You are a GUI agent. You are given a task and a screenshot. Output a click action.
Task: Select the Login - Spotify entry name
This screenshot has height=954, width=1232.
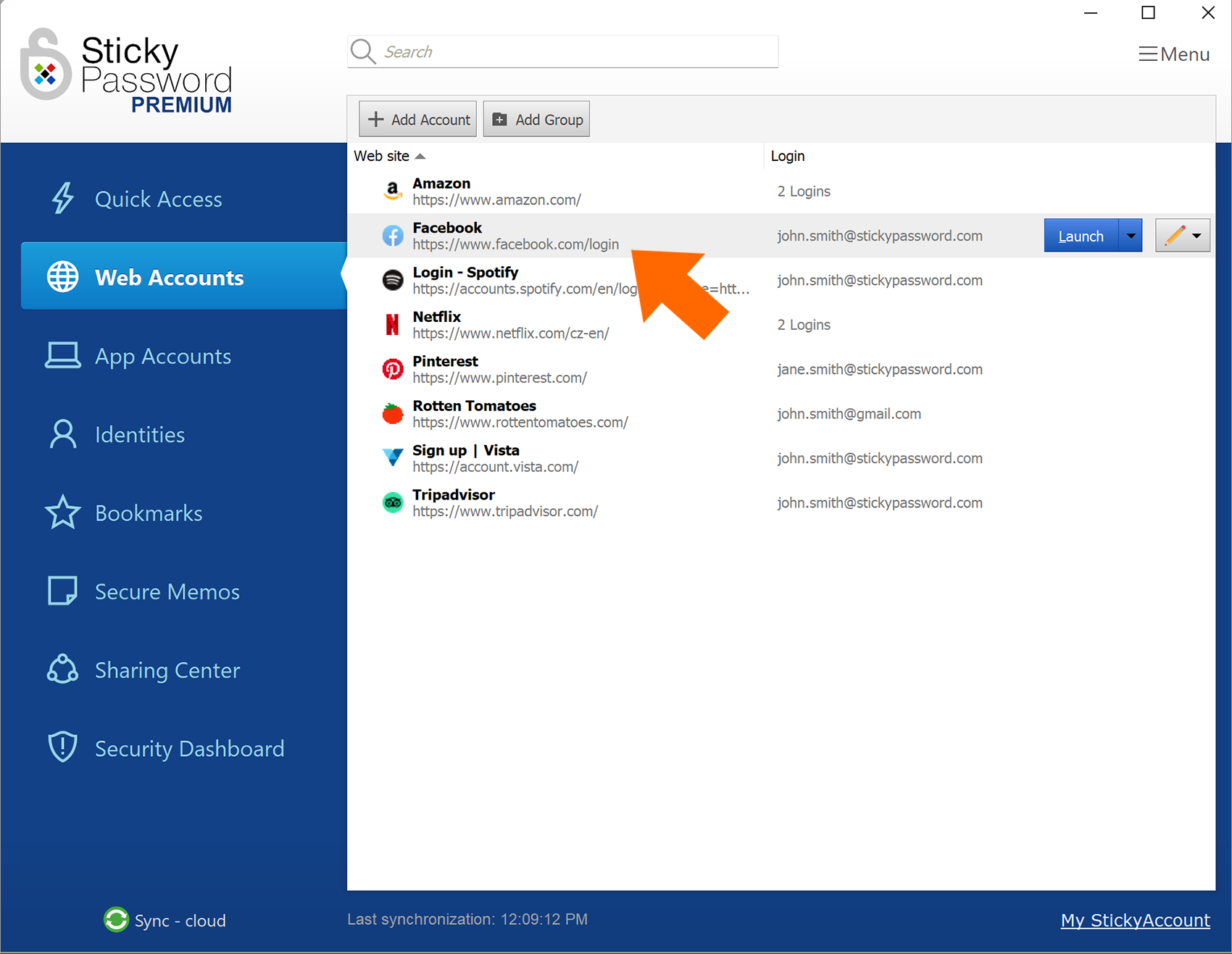465,273
